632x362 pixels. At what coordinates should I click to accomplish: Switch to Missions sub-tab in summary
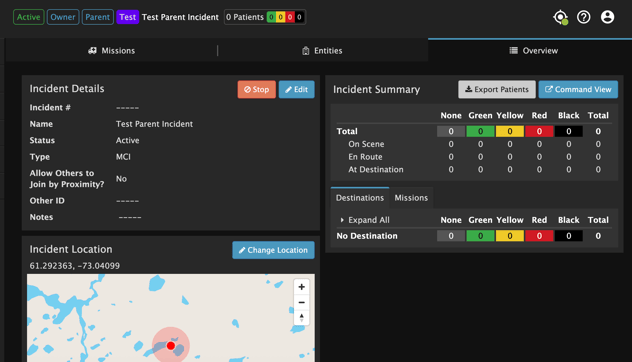click(x=411, y=198)
